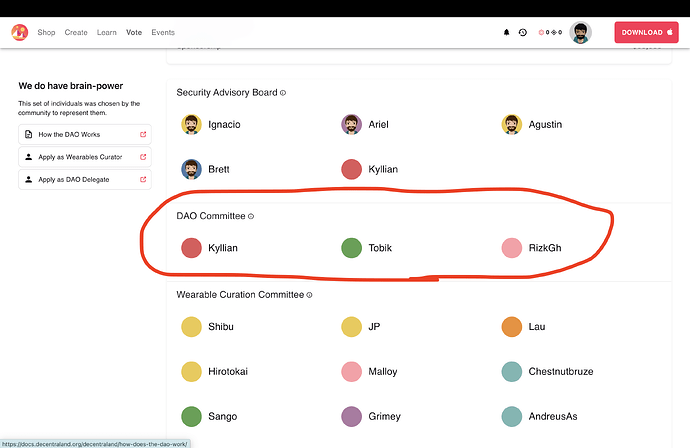Open Agustin's avatar

click(512, 125)
